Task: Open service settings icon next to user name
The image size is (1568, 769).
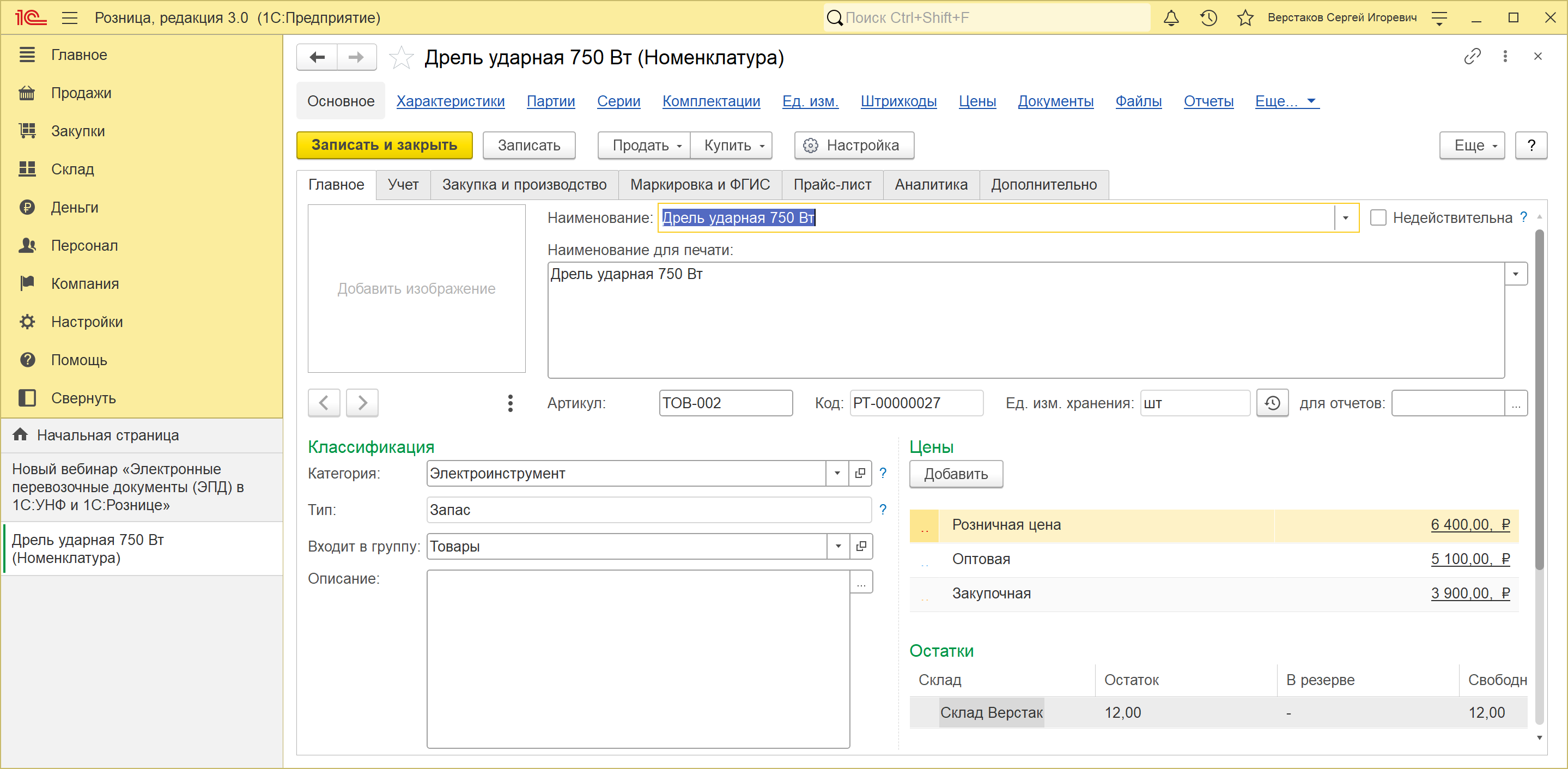Action: point(1439,17)
